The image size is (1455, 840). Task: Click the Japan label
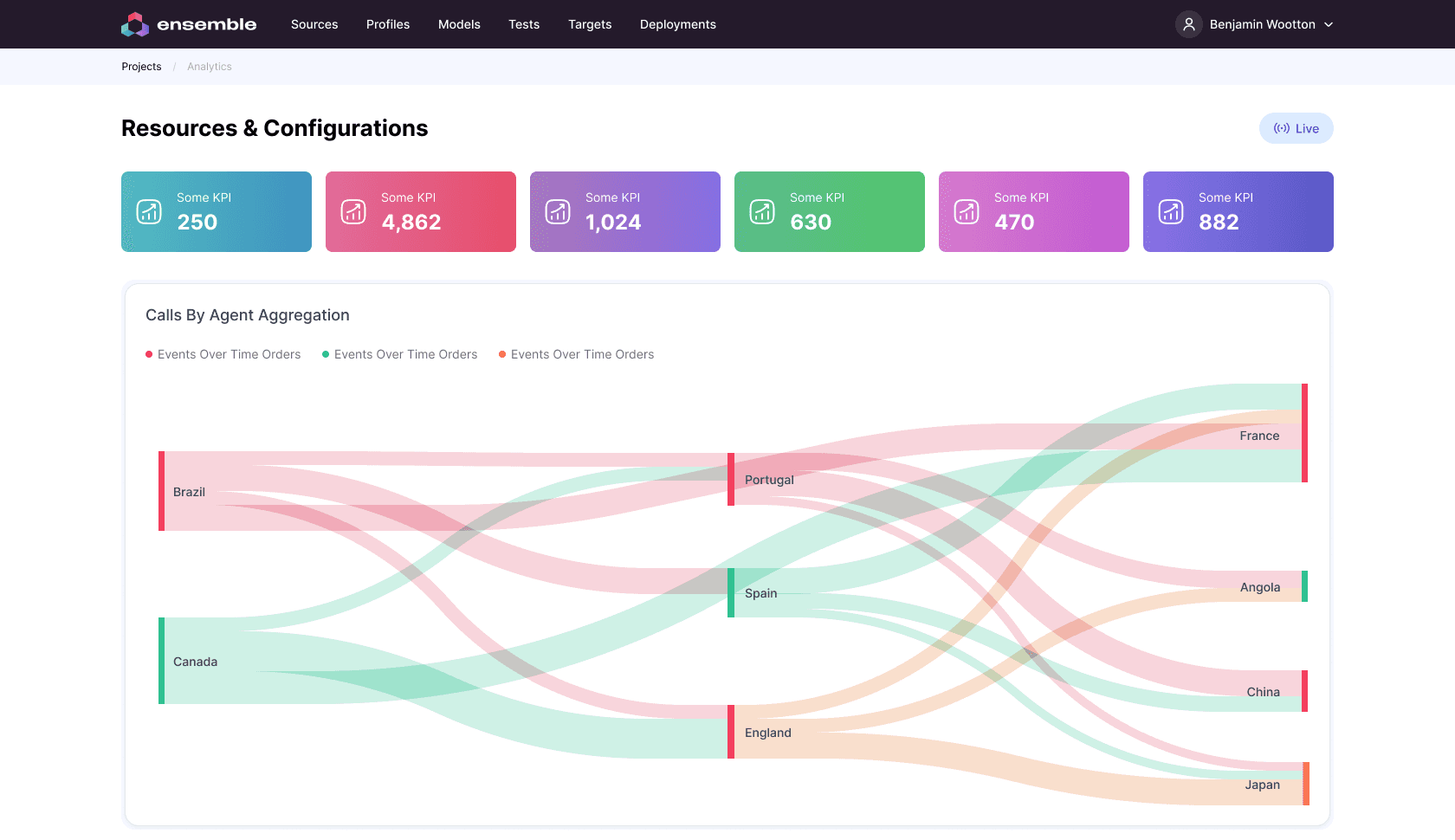(x=1263, y=785)
